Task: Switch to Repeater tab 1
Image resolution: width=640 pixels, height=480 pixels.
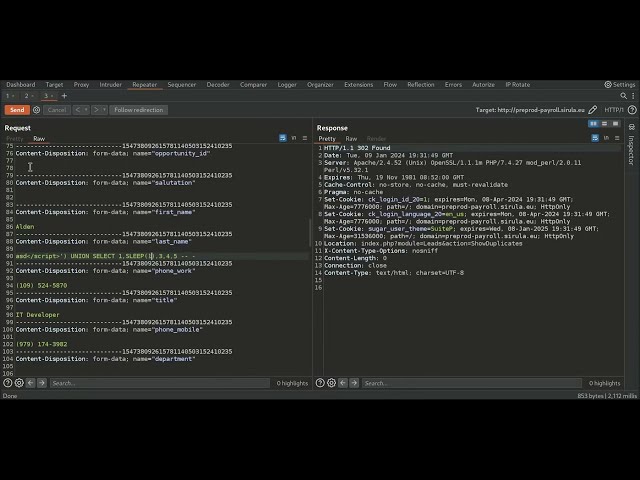Action: 7,96
